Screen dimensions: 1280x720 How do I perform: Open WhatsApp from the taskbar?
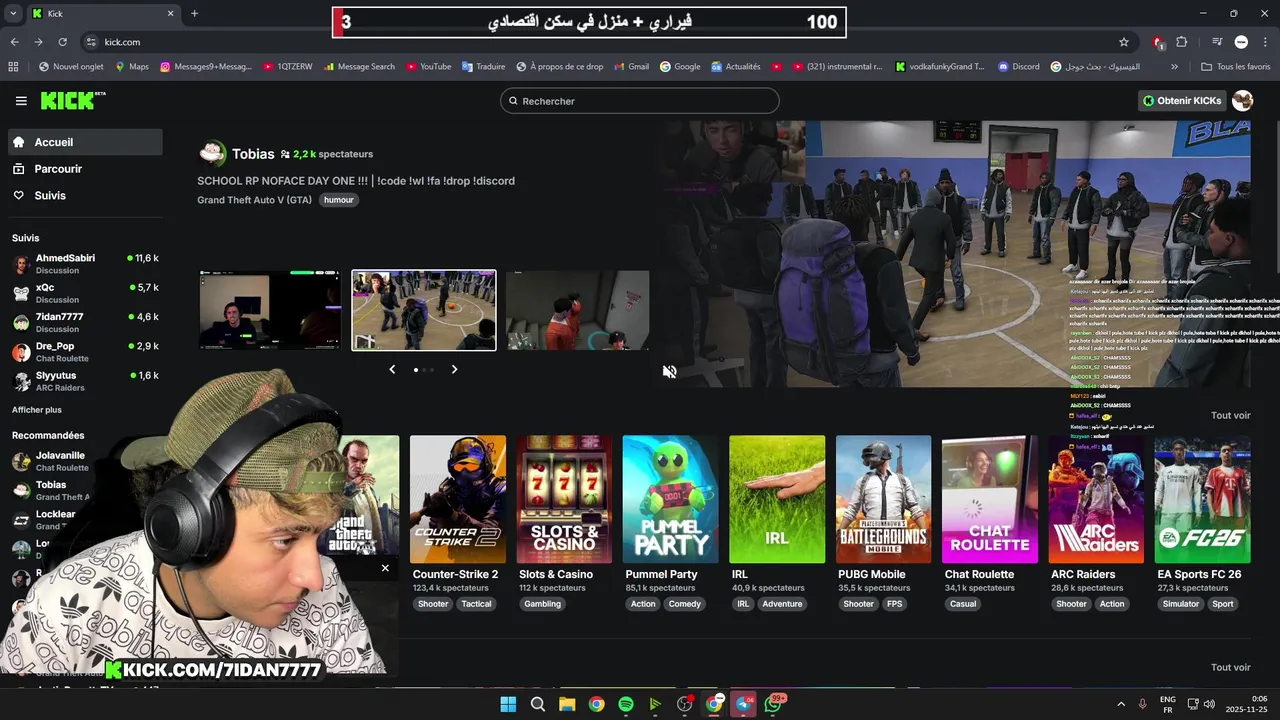[x=773, y=704]
